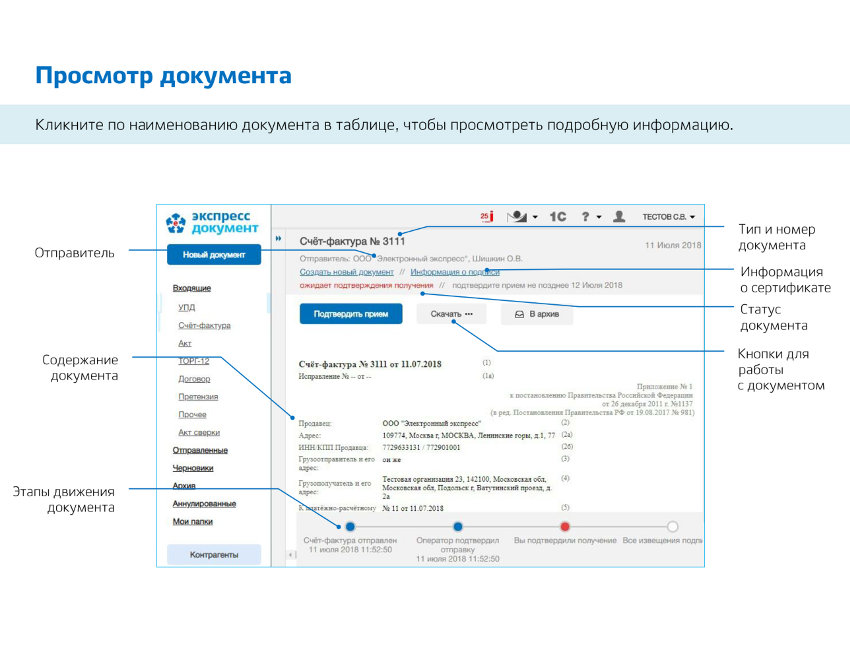Click date 11 Июля 2018
The height and width of the screenshot is (650, 850).
point(673,245)
